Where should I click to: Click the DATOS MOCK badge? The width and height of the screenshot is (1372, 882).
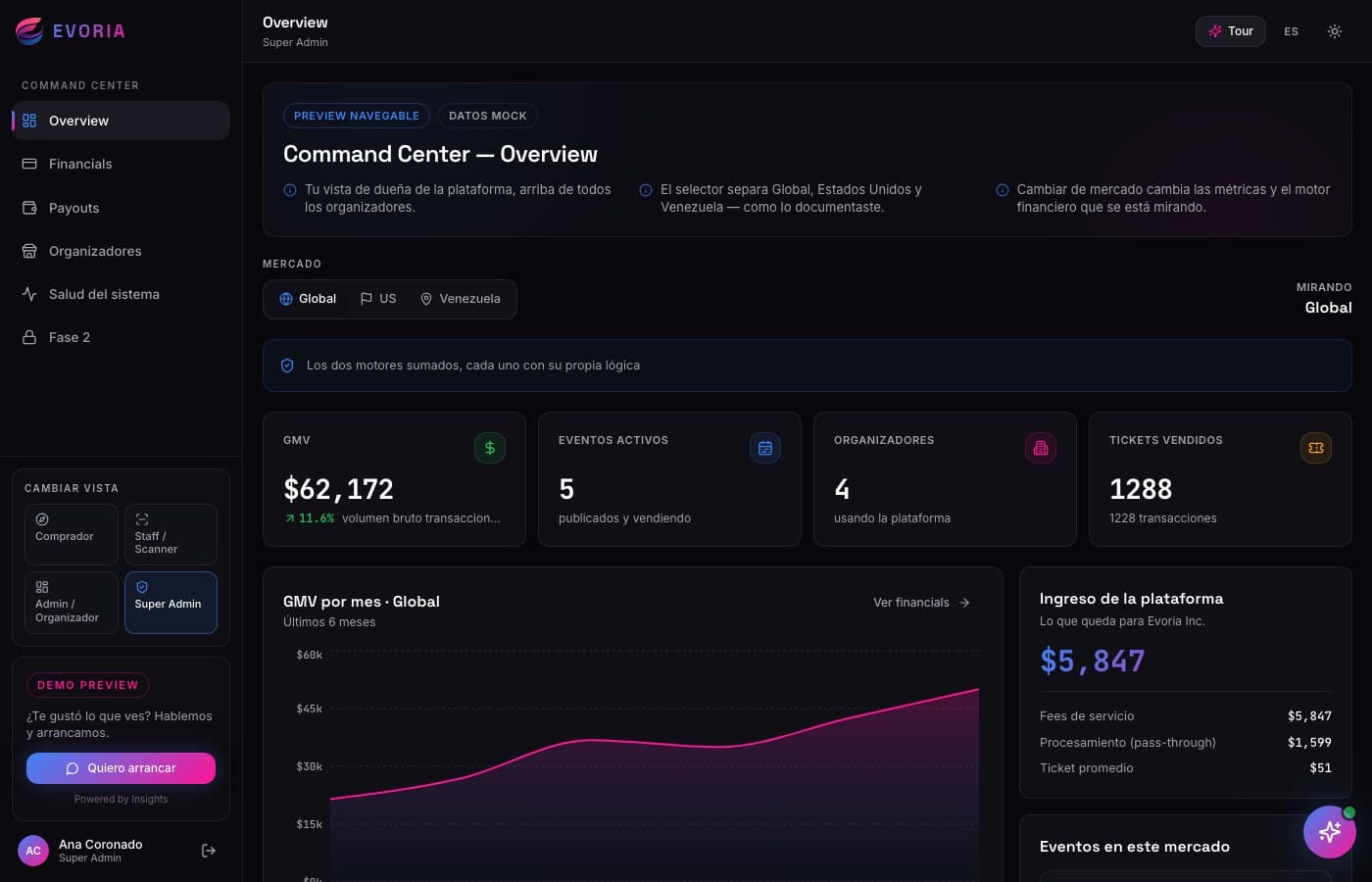pos(488,116)
